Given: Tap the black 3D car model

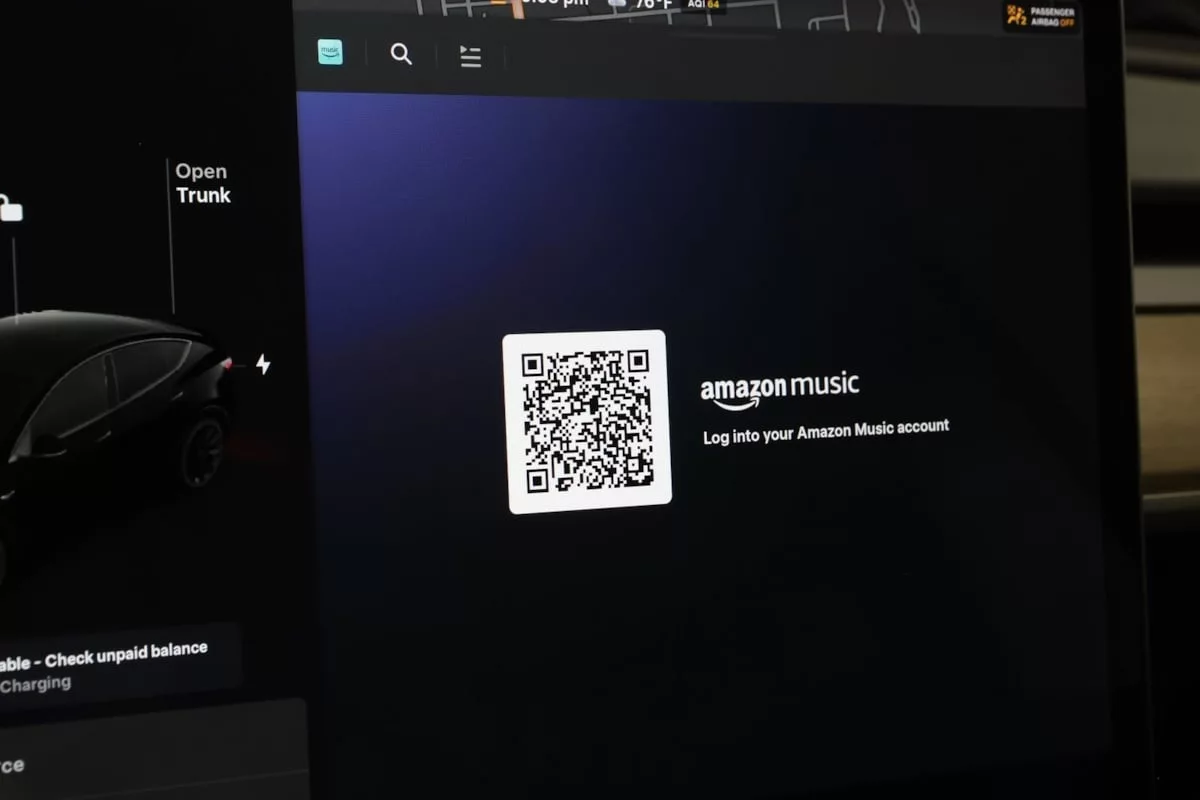Looking at the screenshot, I should (x=110, y=410).
